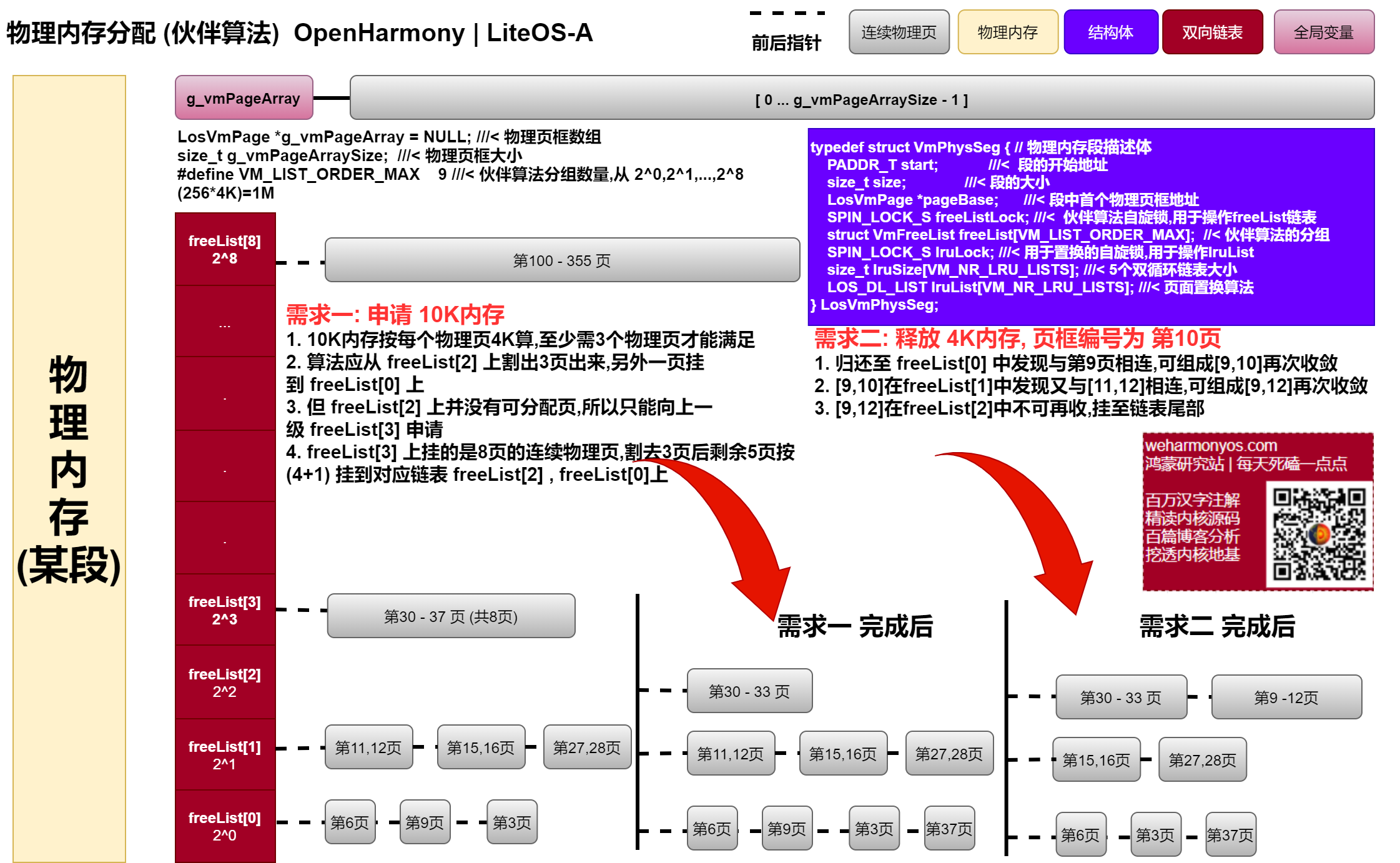Image resolution: width=1400 pixels, height=863 pixels.
Task: Click the QR code image
Action: (x=1319, y=535)
